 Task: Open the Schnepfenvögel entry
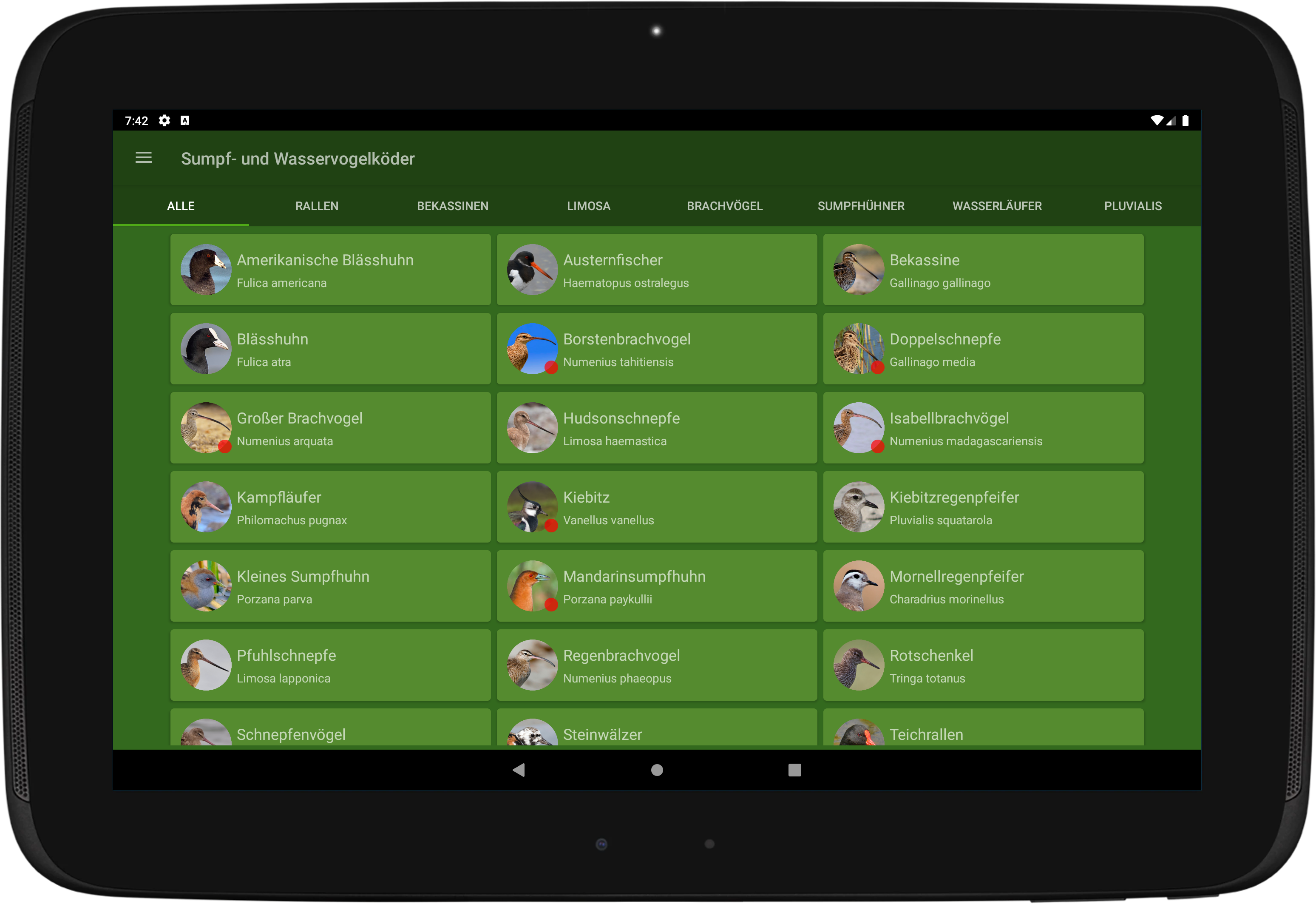tap(331, 727)
